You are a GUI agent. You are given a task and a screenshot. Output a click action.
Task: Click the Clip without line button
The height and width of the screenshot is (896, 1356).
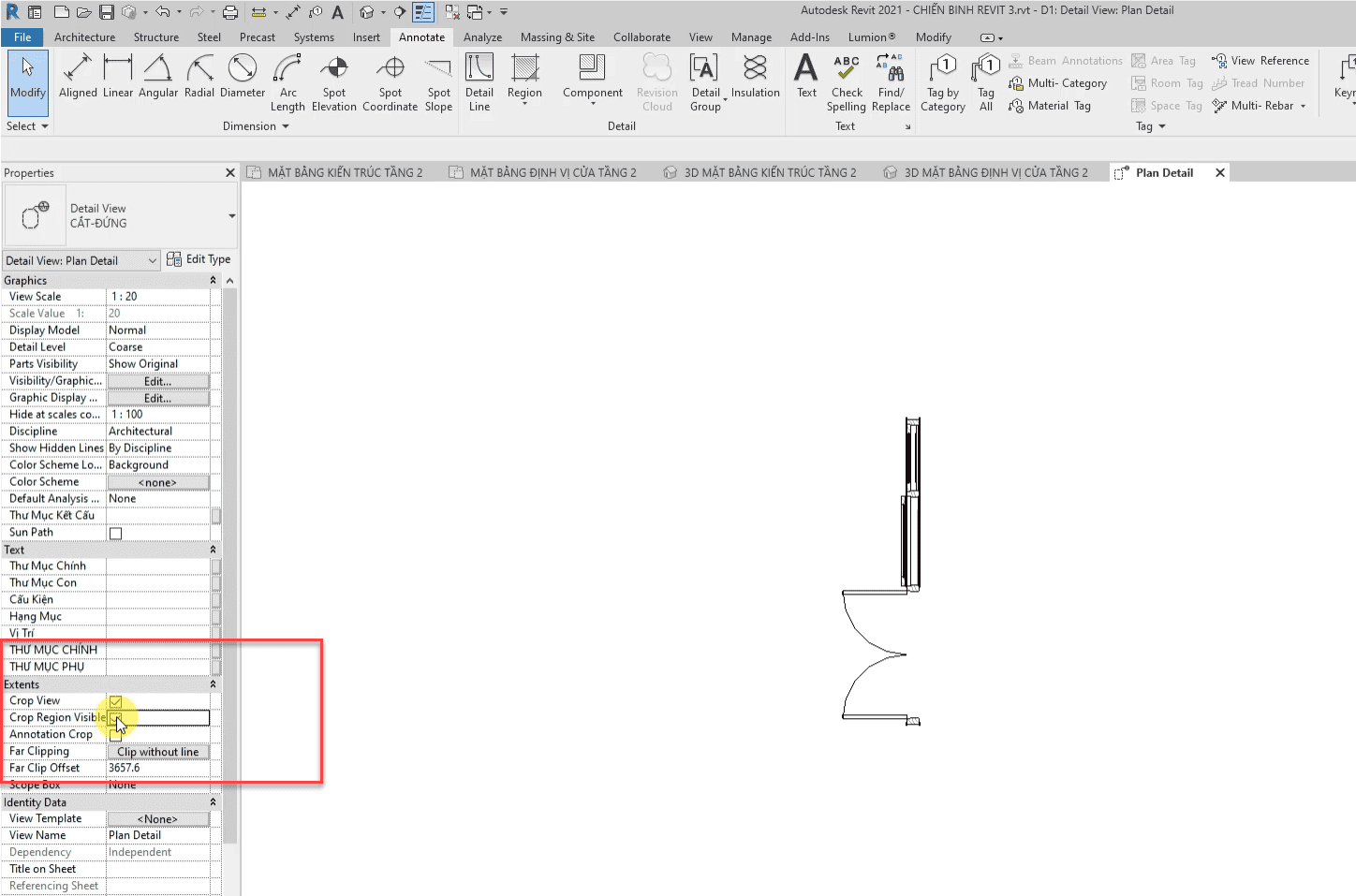coord(158,752)
